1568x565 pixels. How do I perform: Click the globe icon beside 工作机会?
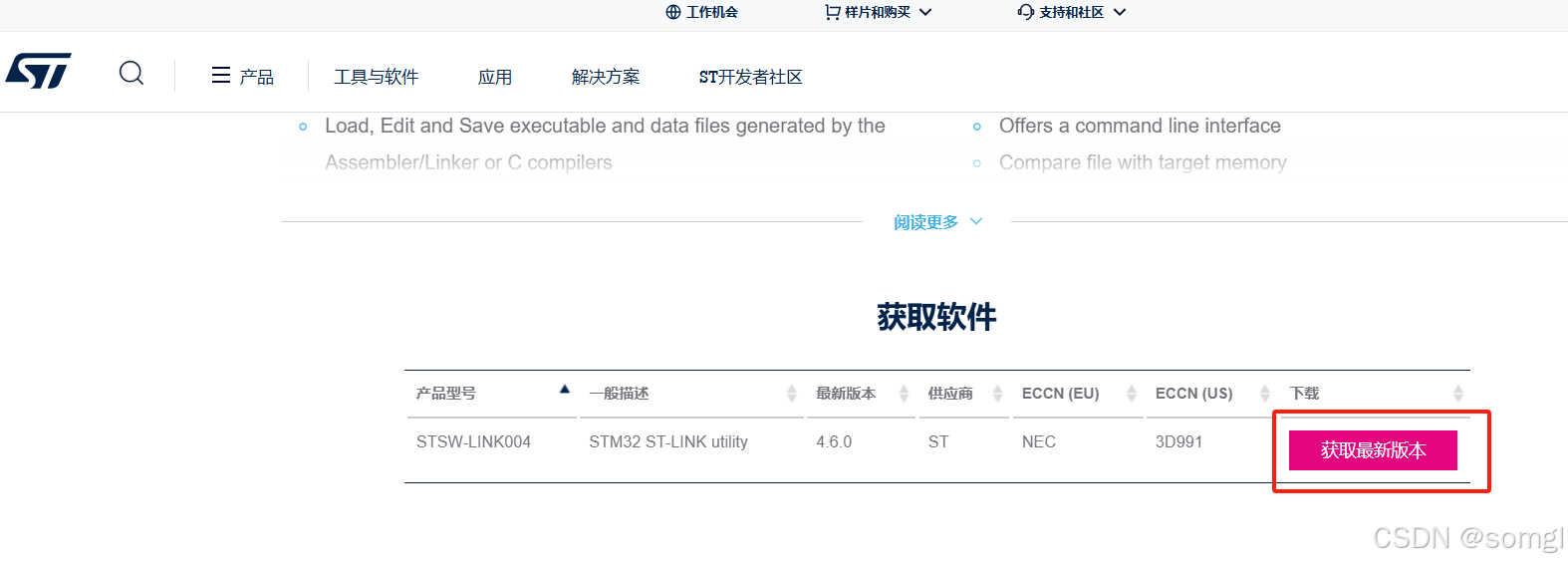click(673, 12)
